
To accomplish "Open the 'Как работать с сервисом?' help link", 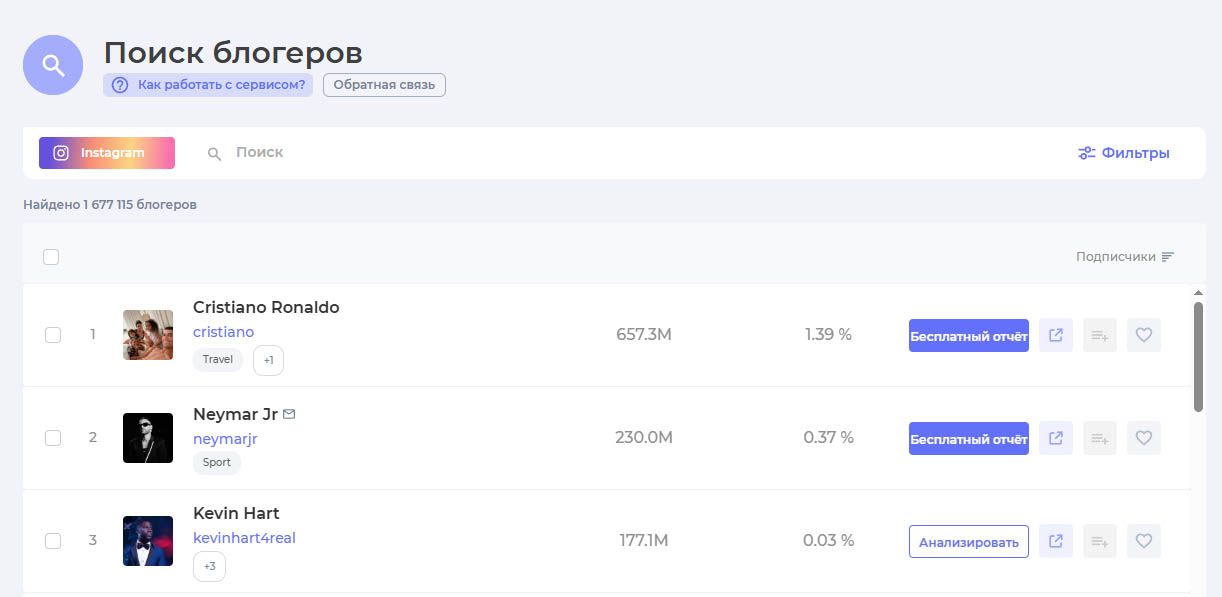I will pos(208,85).
